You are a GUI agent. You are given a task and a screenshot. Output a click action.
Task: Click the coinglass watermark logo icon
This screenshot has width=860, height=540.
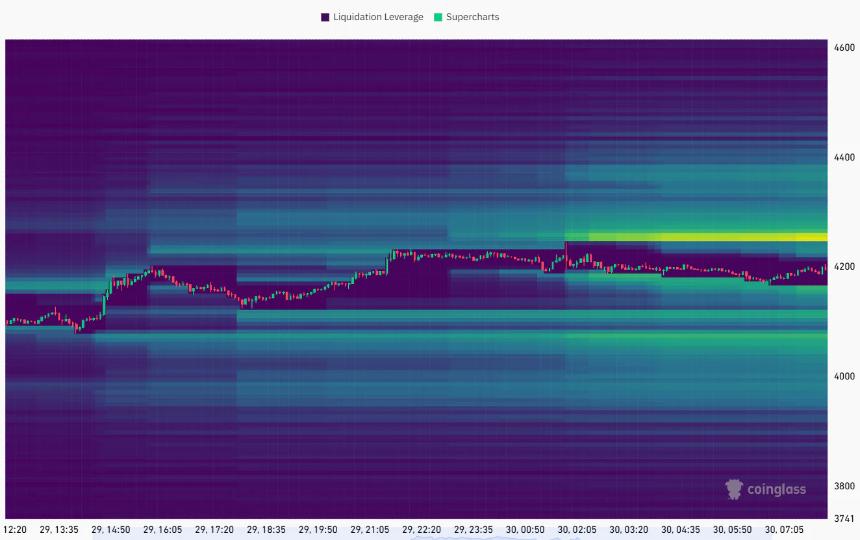click(x=735, y=489)
